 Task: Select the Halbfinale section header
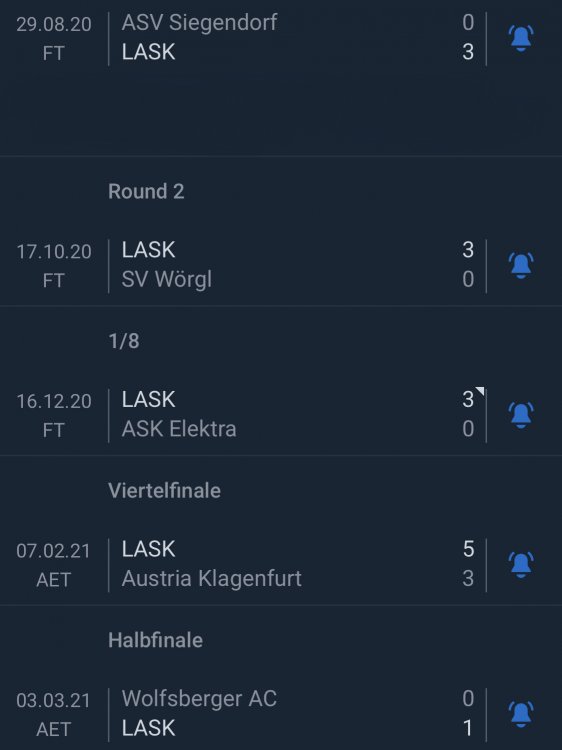tap(155, 640)
